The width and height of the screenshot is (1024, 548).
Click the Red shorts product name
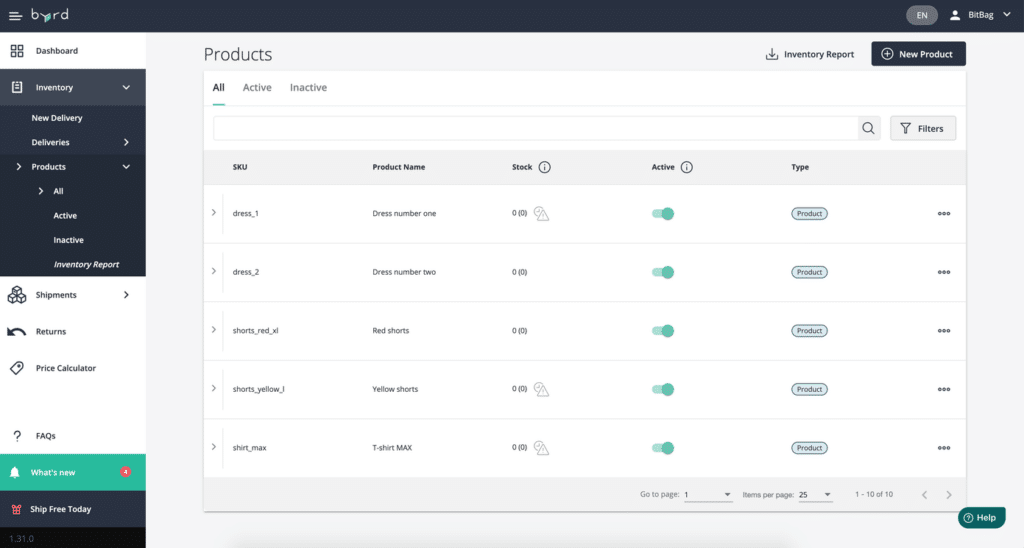[x=391, y=330]
